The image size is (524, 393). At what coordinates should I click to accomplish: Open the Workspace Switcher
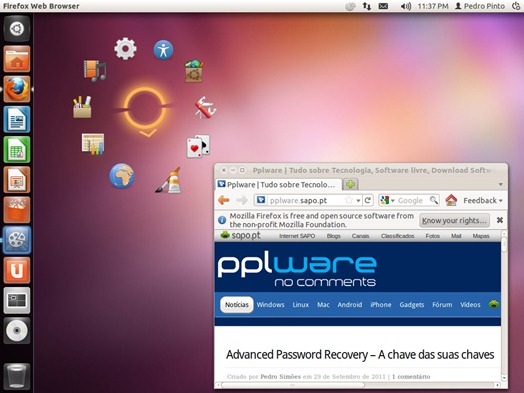tap(17, 300)
